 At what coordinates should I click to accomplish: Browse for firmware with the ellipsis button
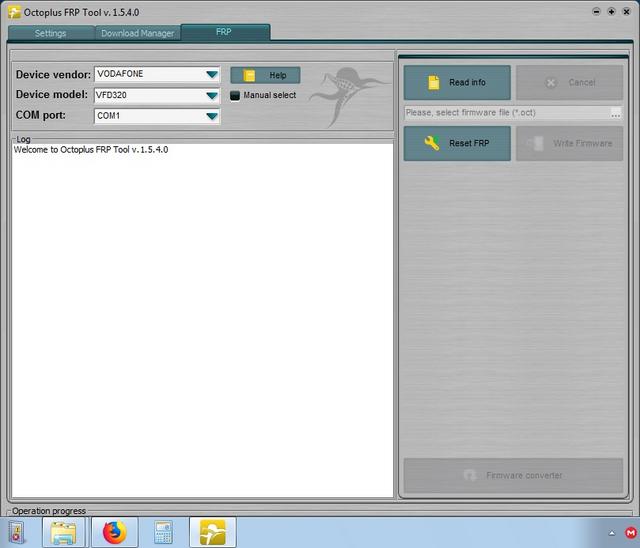616,113
